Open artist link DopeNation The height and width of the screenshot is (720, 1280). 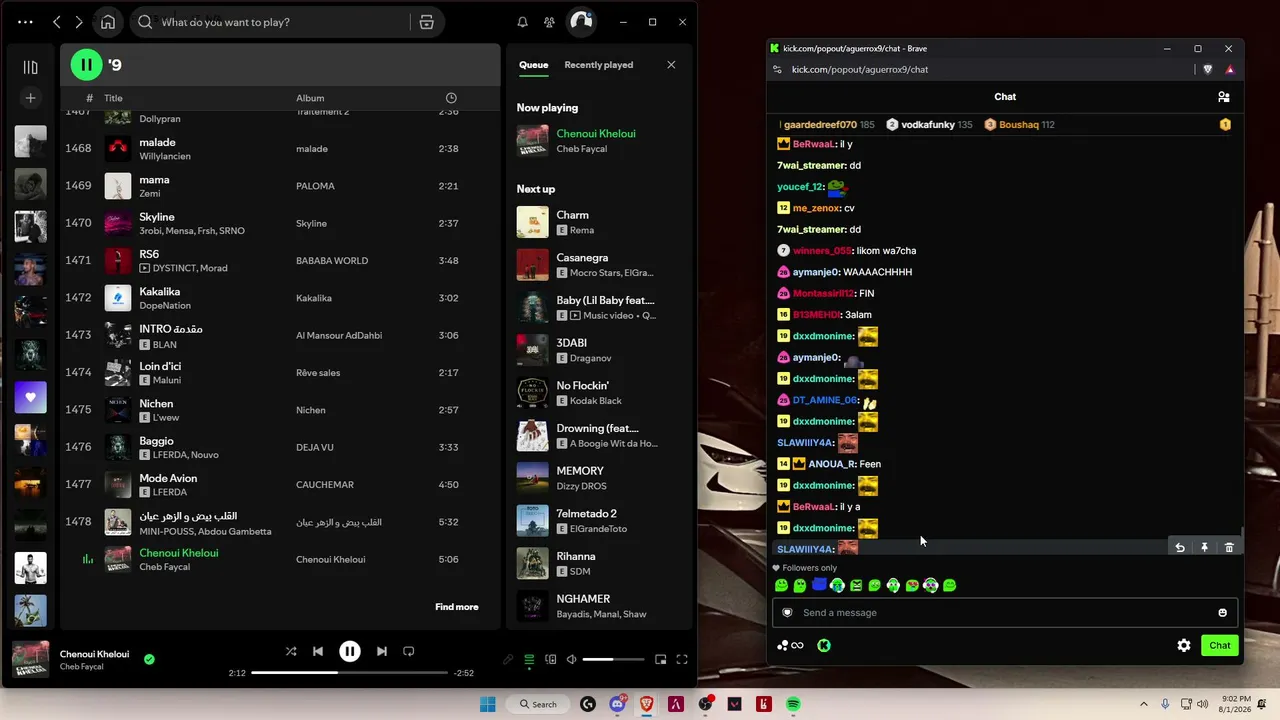[165, 305]
